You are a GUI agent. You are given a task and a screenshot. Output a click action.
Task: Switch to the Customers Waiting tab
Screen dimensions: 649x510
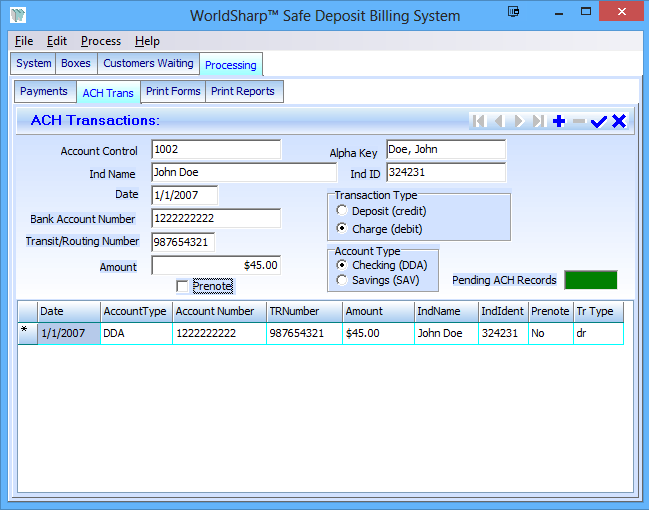click(148, 63)
